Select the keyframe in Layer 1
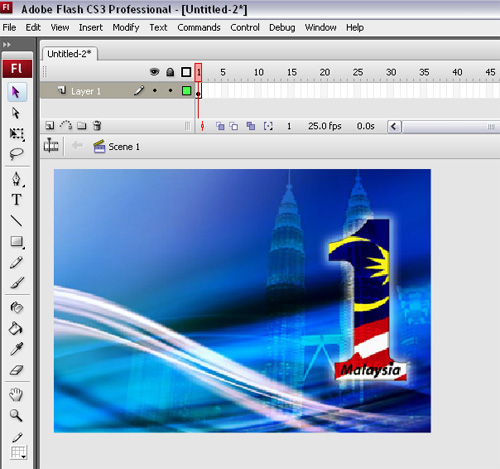The width and height of the screenshot is (500, 469). click(x=198, y=91)
